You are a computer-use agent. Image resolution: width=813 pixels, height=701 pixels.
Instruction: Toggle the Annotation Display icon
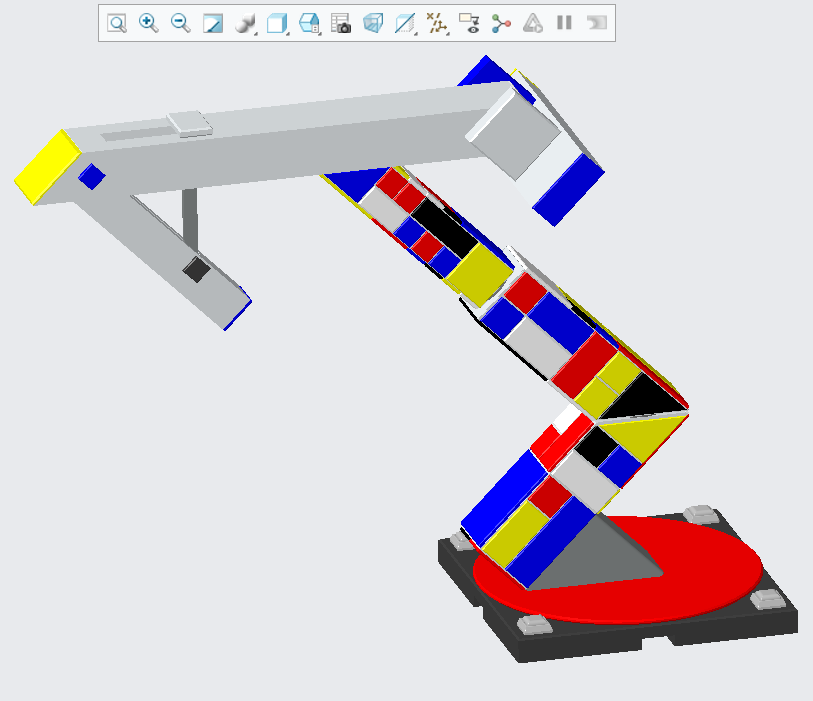[x=470, y=23]
